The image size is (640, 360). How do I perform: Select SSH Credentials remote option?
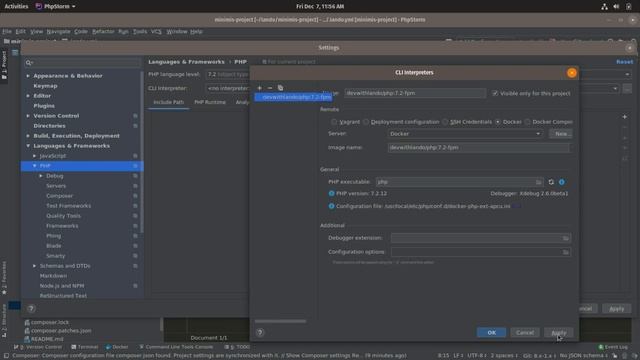point(467,122)
